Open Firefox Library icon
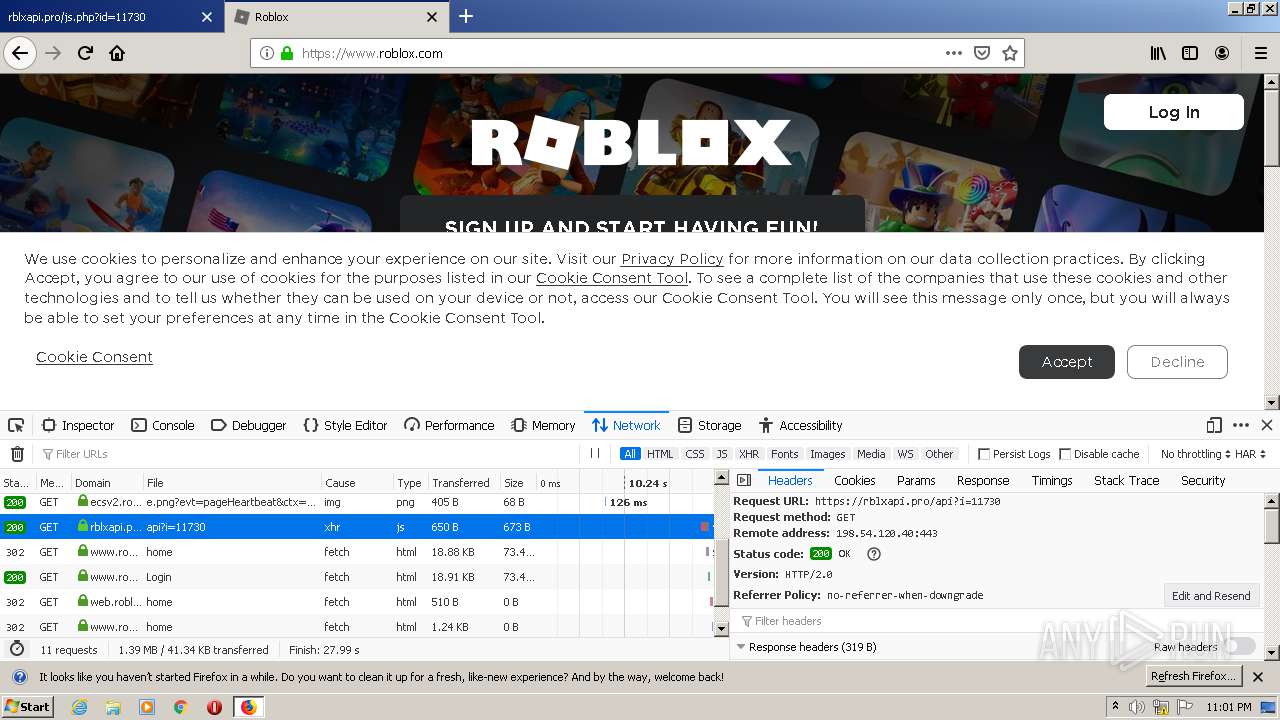The height and width of the screenshot is (720, 1280). point(1158,53)
